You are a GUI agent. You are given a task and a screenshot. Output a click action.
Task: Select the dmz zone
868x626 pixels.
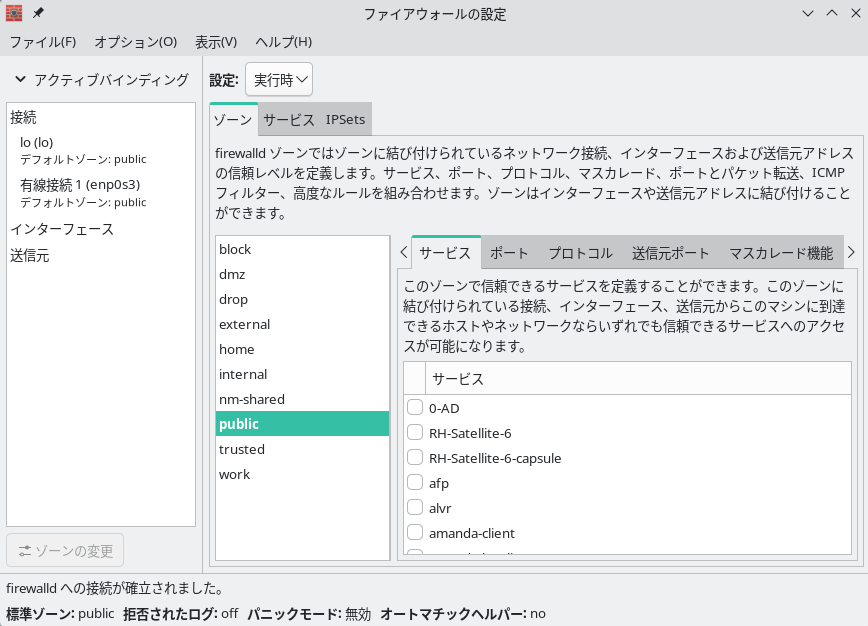point(232,274)
